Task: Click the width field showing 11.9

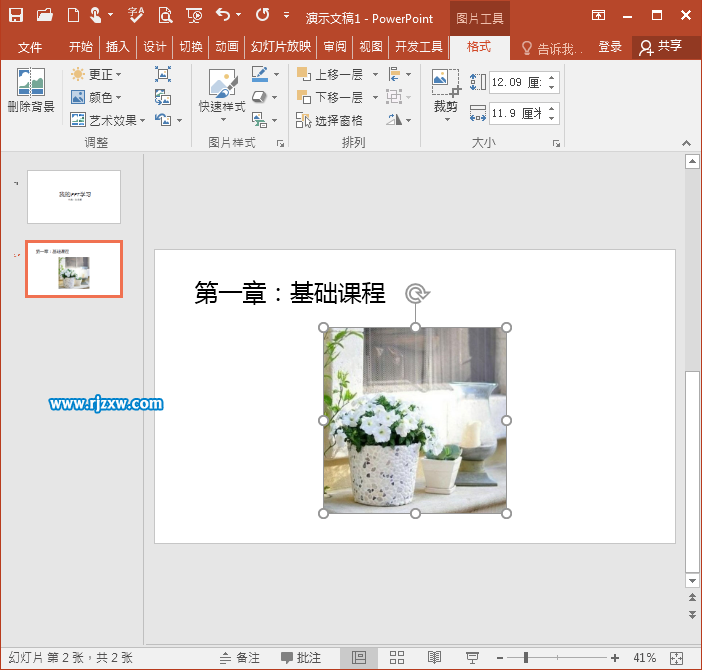Action: (x=516, y=113)
